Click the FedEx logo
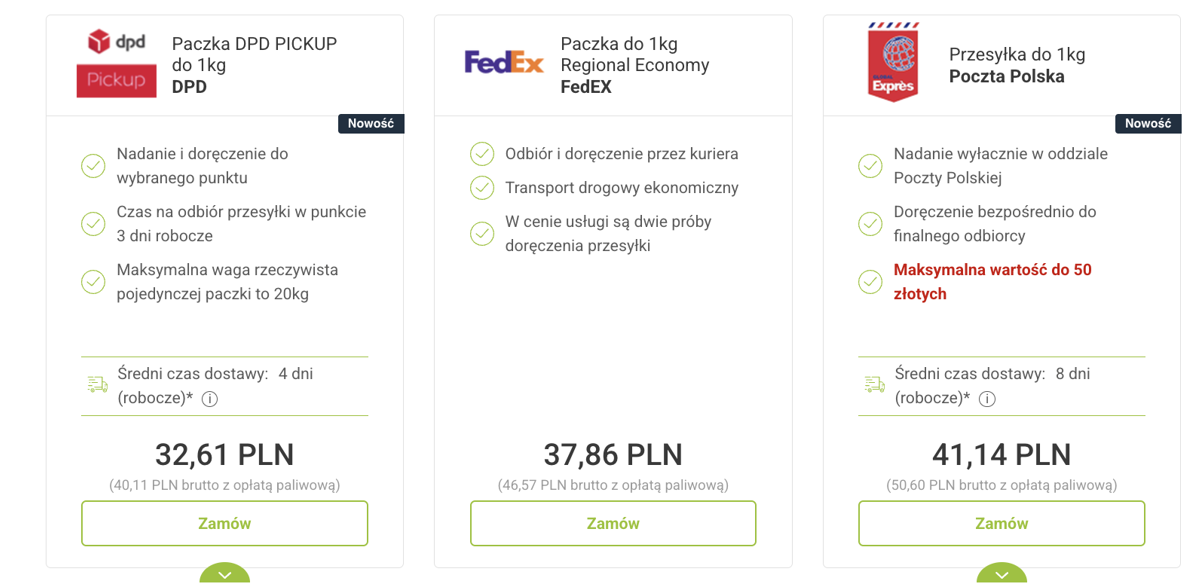 (504, 63)
